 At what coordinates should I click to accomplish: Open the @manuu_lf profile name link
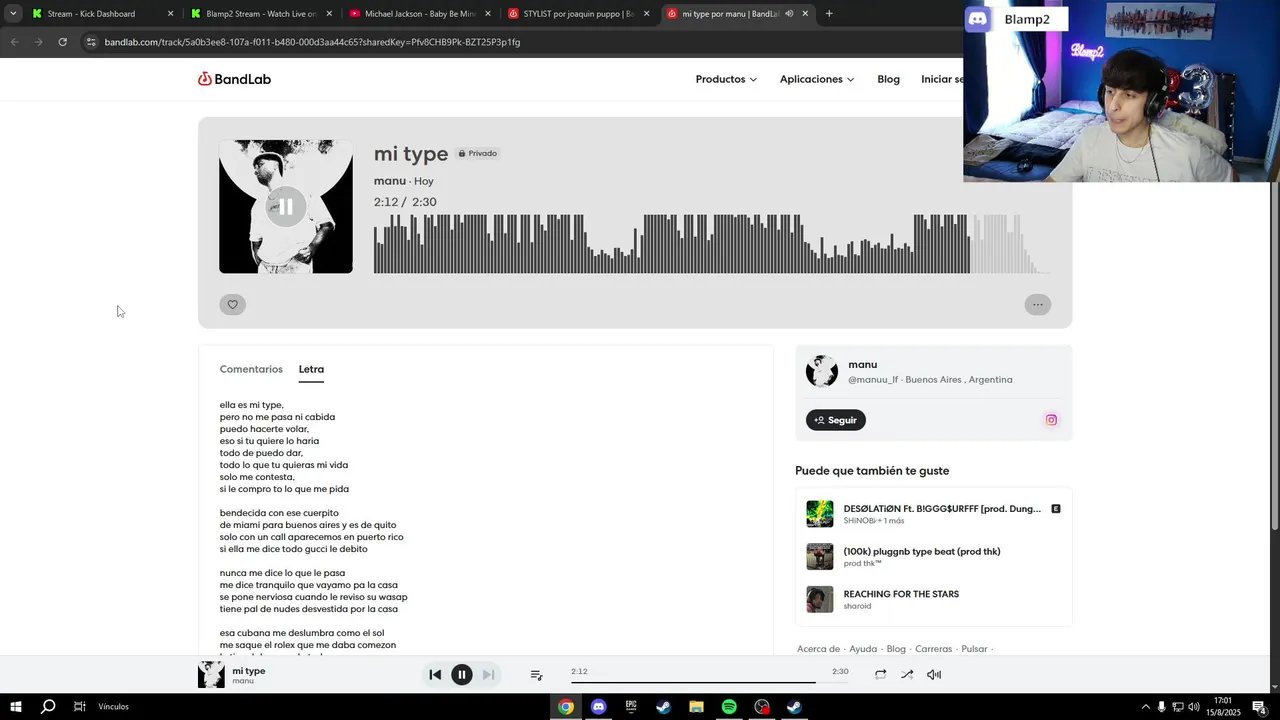[873, 380]
